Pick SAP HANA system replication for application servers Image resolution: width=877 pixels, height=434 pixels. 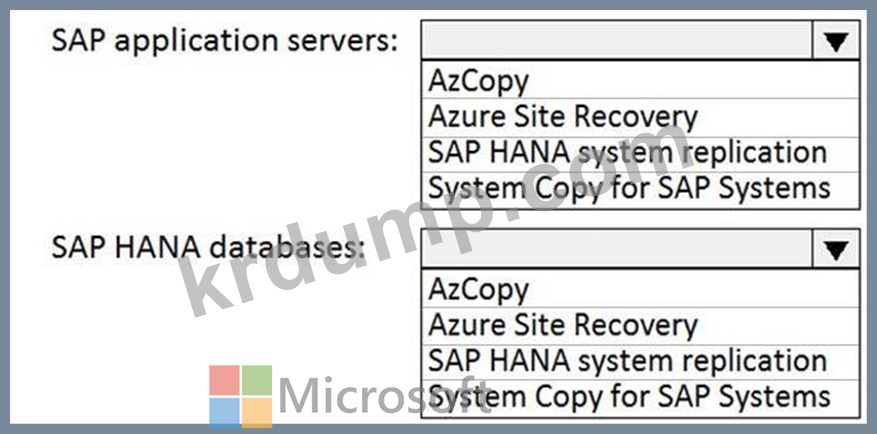[640, 154]
